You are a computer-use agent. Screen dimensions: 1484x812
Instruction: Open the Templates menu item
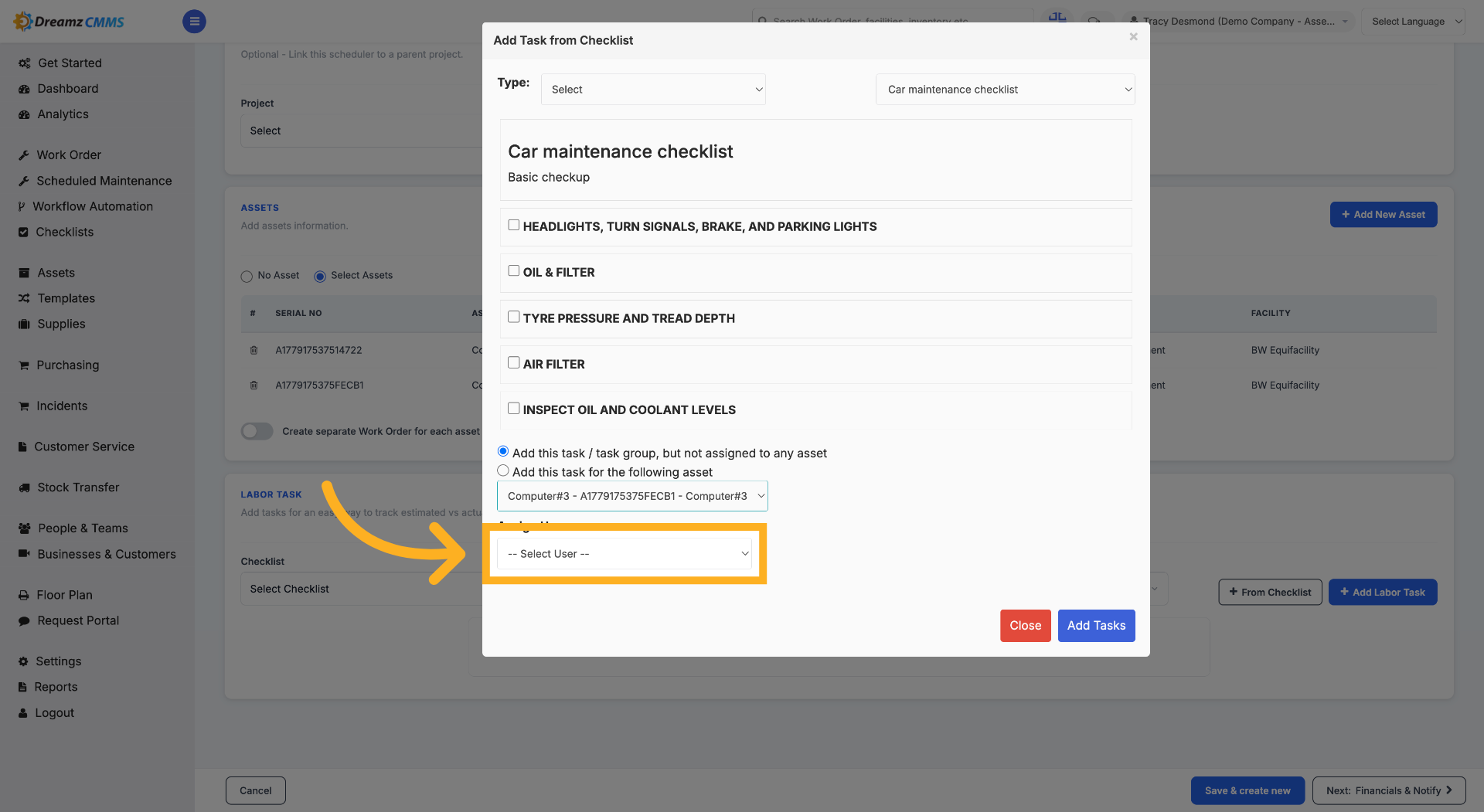[66, 298]
